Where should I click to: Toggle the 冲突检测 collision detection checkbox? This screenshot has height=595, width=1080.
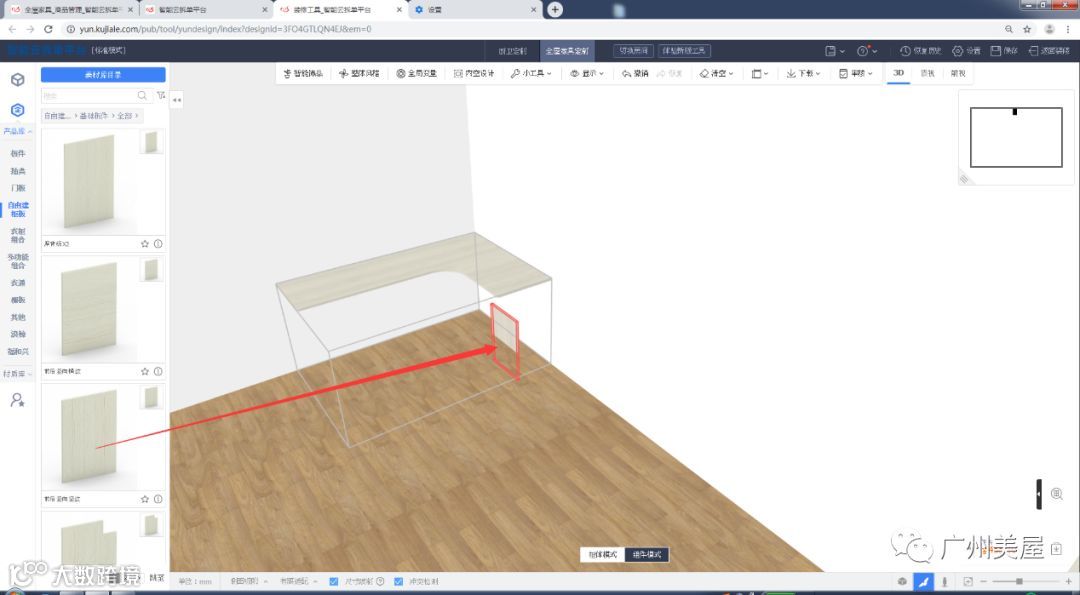pos(398,582)
